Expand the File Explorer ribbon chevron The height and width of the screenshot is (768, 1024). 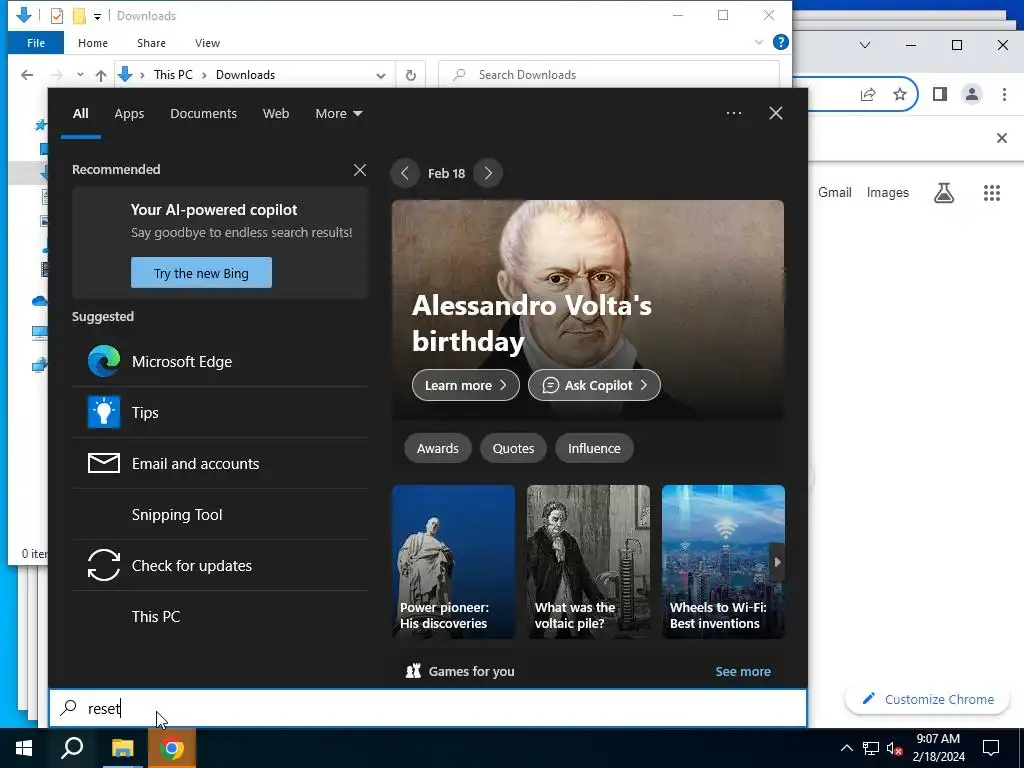(x=759, y=42)
